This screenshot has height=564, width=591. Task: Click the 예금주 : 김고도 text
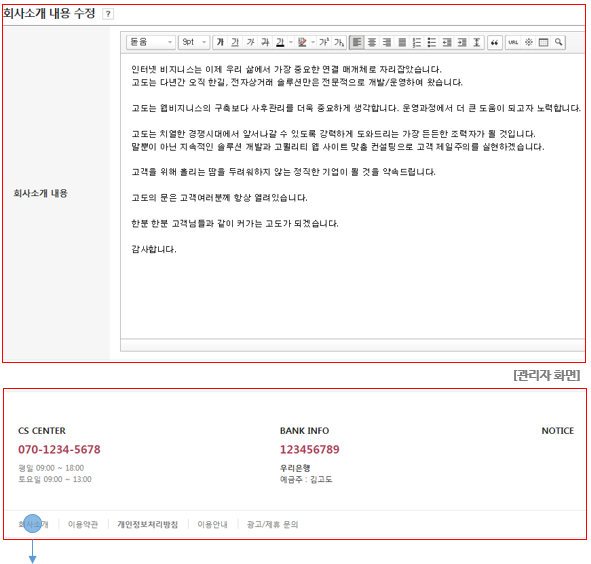click(x=306, y=479)
